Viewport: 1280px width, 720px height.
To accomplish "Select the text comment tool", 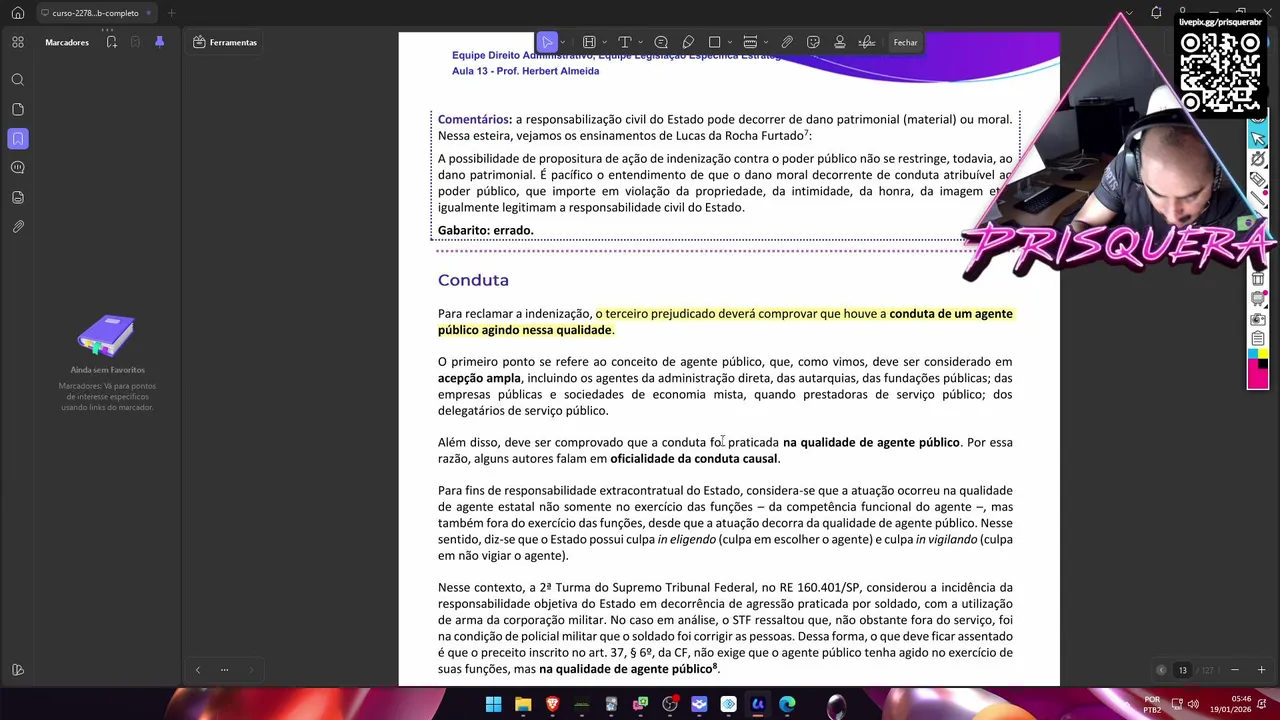I will (x=624, y=42).
